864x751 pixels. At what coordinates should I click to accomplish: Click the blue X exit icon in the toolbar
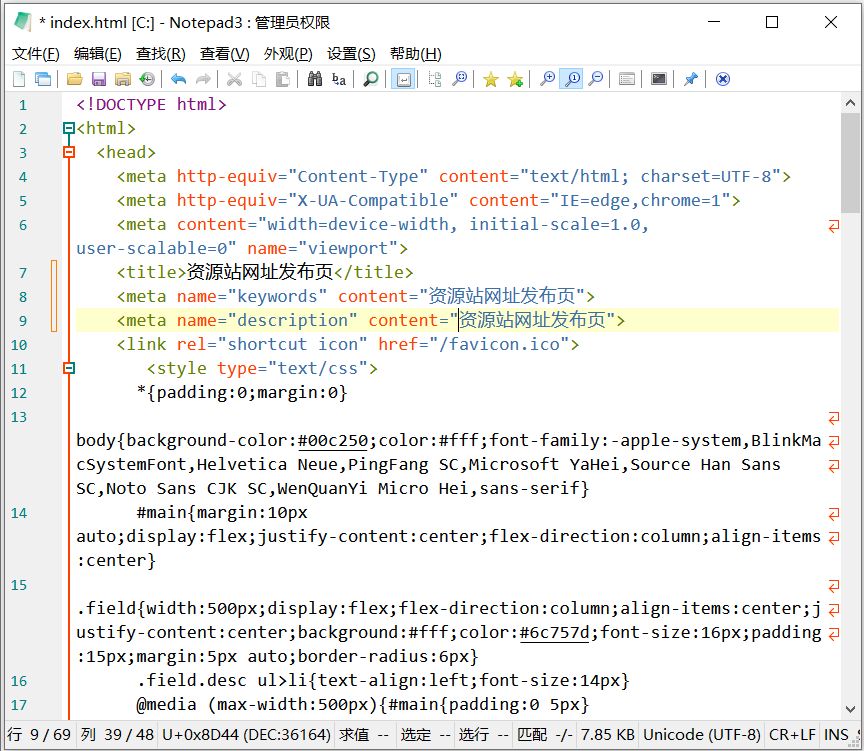coord(722,79)
